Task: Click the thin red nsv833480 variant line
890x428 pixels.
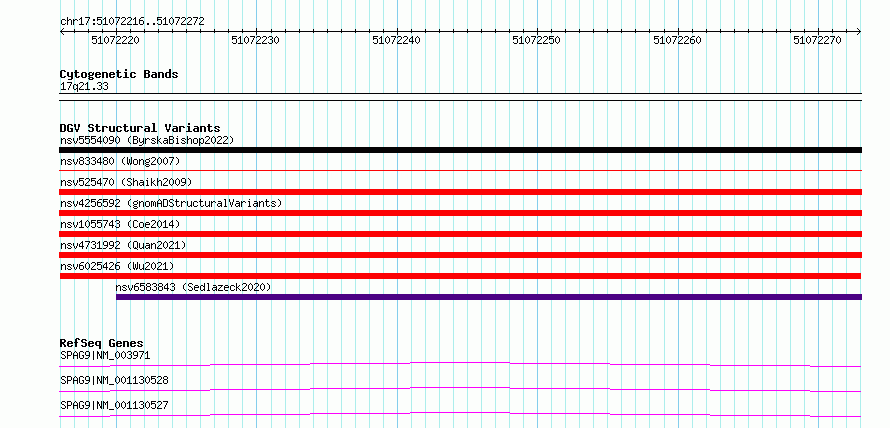Action: pos(460,170)
